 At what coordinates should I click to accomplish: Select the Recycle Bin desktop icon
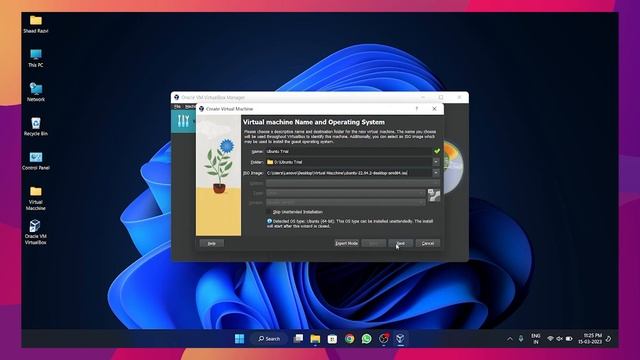(36, 127)
